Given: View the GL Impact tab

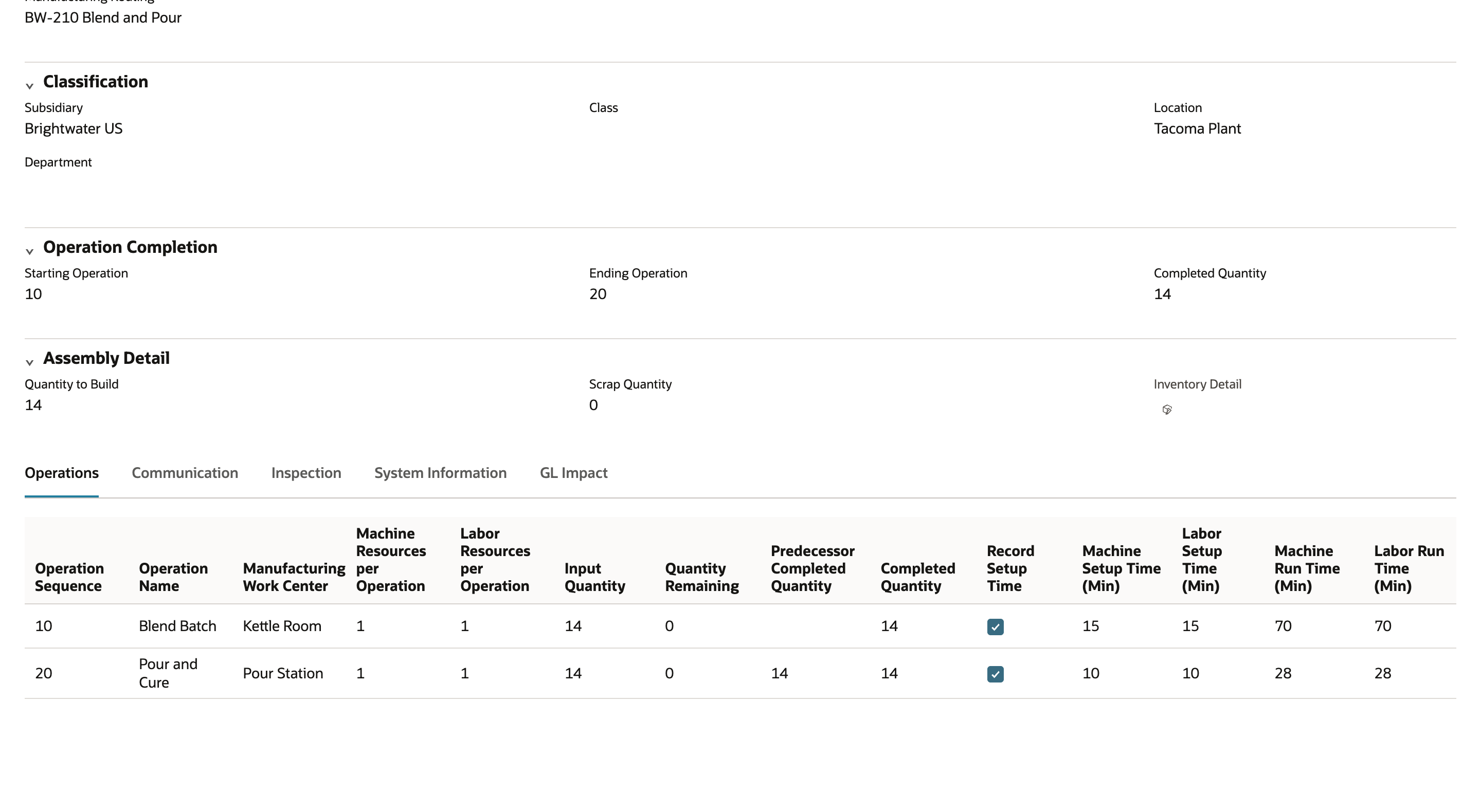Looking at the screenshot, I should pos(573,473).
